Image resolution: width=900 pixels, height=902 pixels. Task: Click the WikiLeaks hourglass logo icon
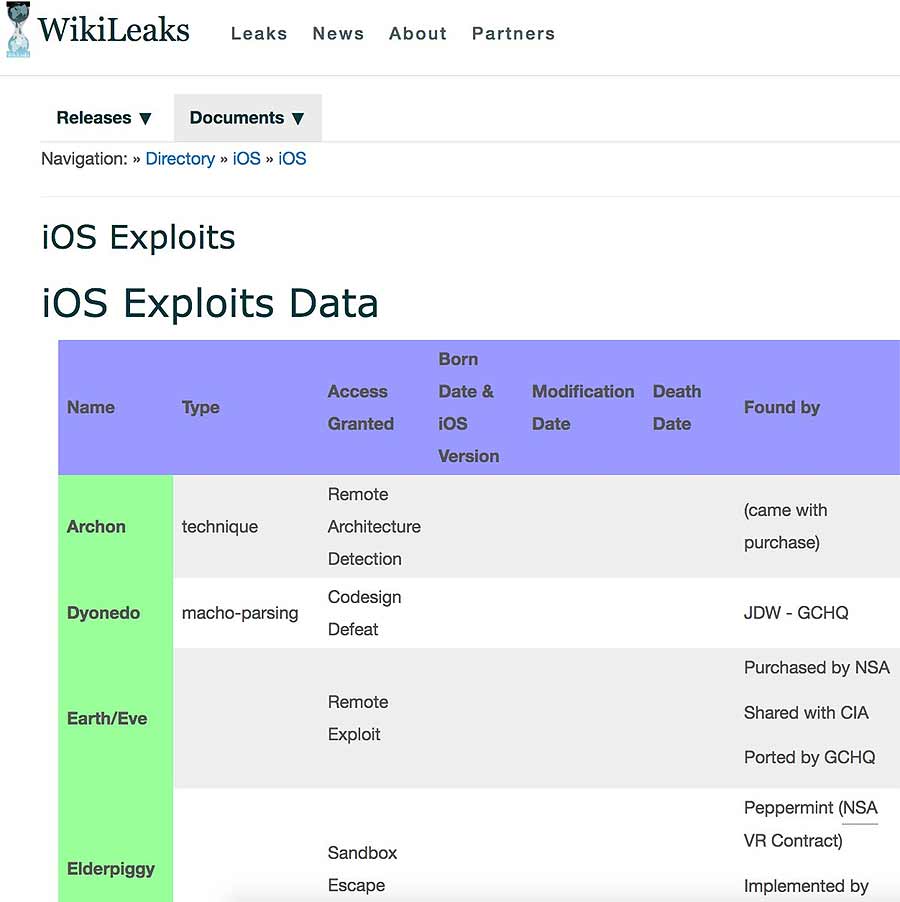18,29
